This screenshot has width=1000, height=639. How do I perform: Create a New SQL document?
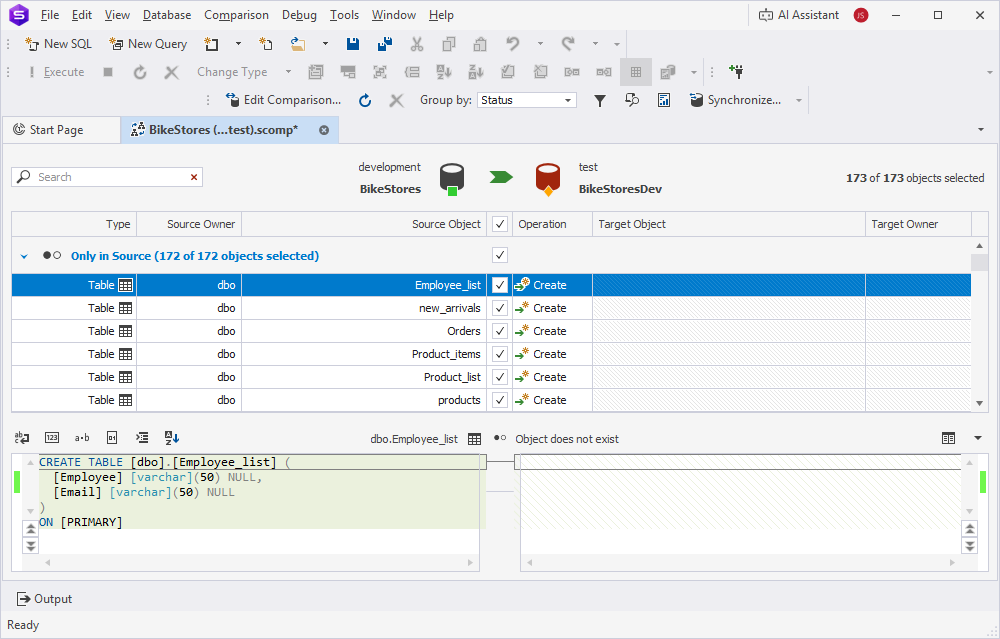coord(57,43)
